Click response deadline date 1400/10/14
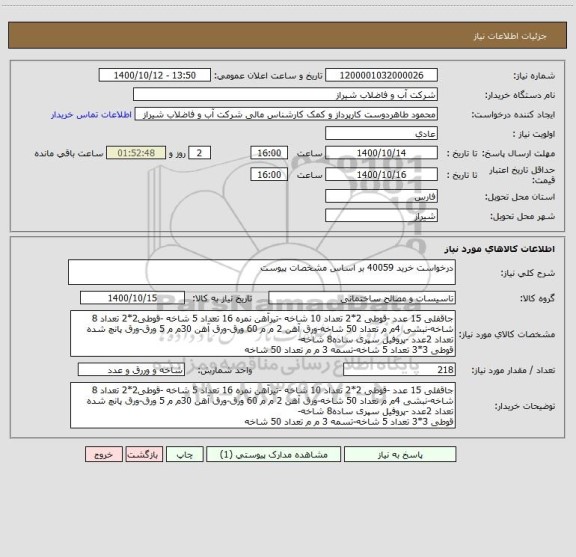This screenshot has width=576, height=557. 381,153
